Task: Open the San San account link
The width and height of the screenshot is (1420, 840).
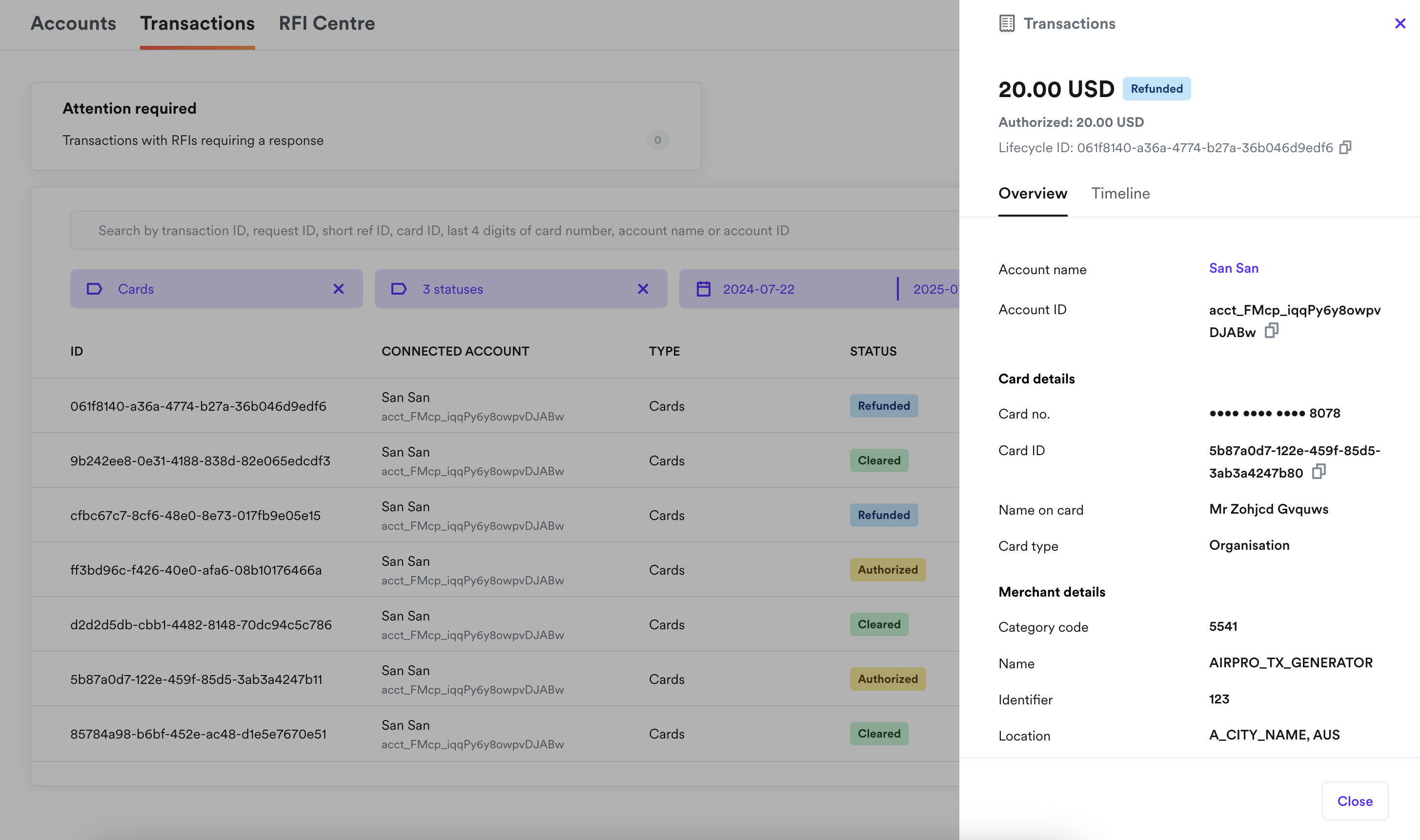Action: click(1233, 268)
